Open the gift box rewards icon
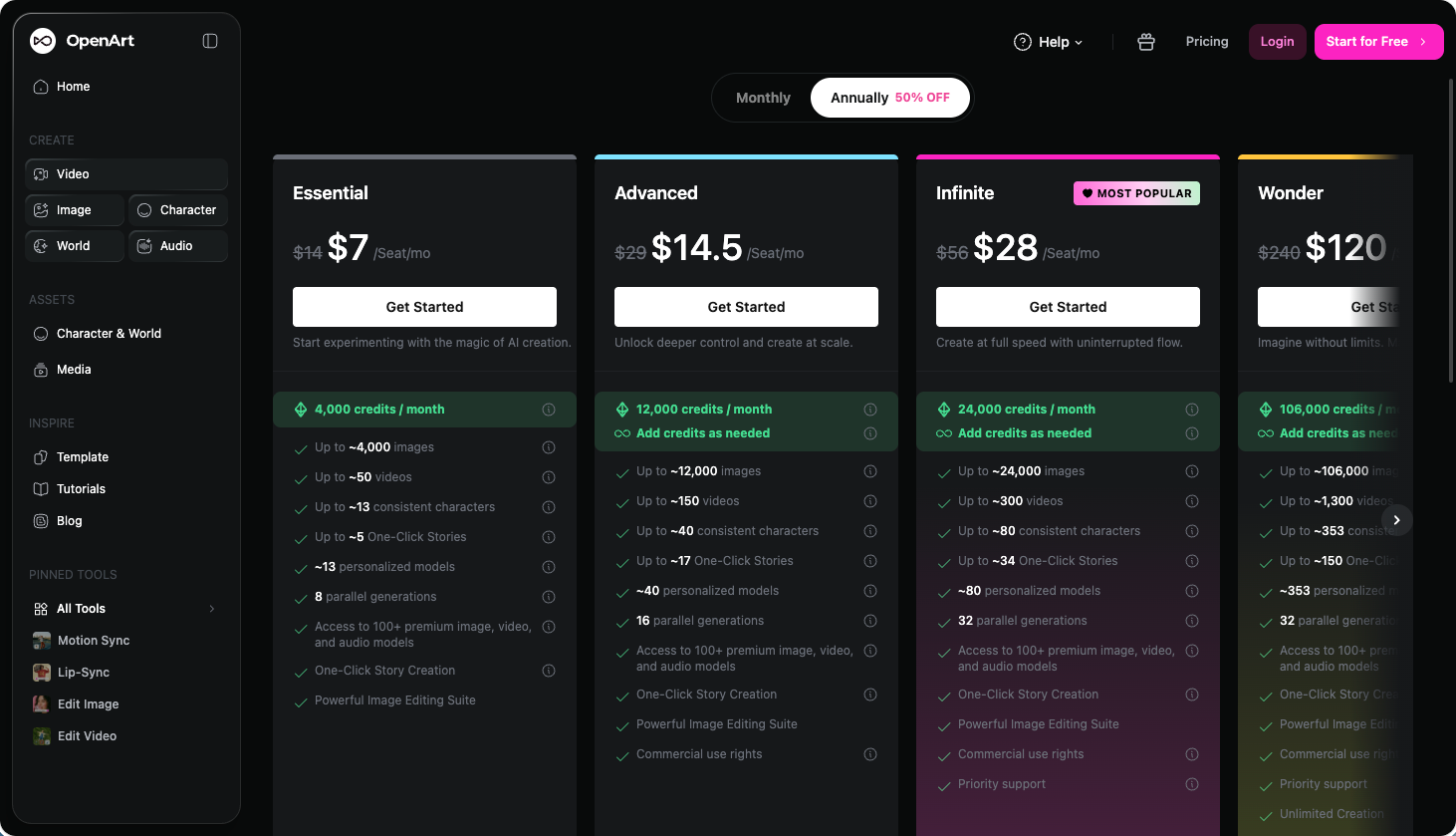This screenshot has height=836, width=1456. pyautogui.click(x=1146, y=42)
